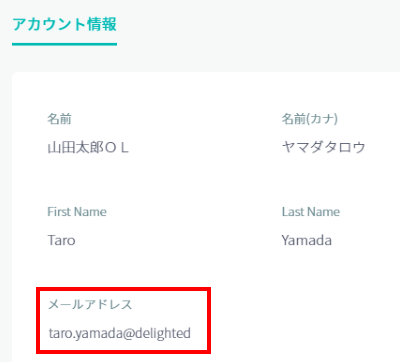Screen dimensions: 400x362
Task: Select the Last Name label
Action: (x=311, y=212)
